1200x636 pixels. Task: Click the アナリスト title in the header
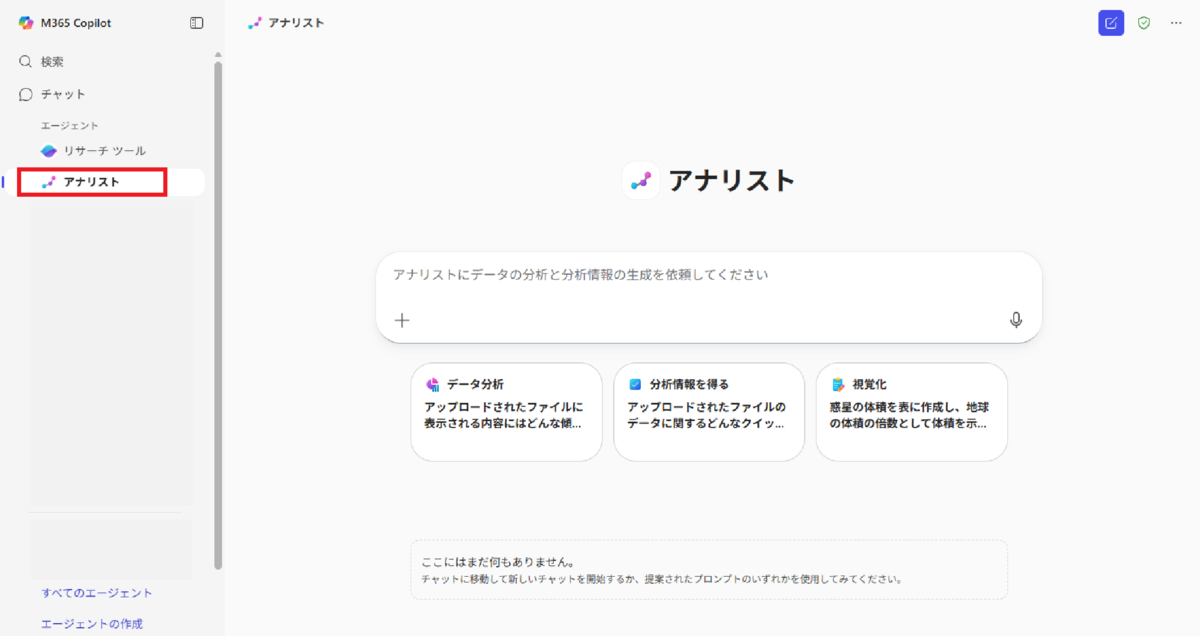(x=296, y=23)
